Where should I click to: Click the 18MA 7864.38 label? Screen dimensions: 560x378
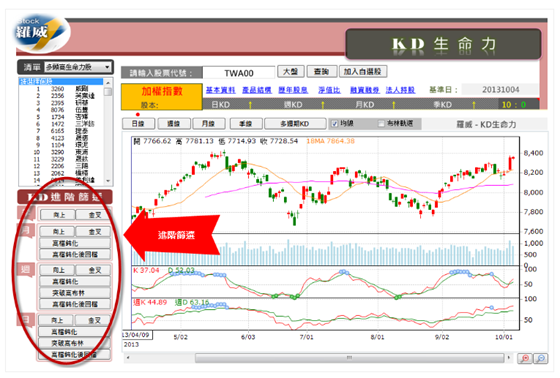(x=330, y=141)
